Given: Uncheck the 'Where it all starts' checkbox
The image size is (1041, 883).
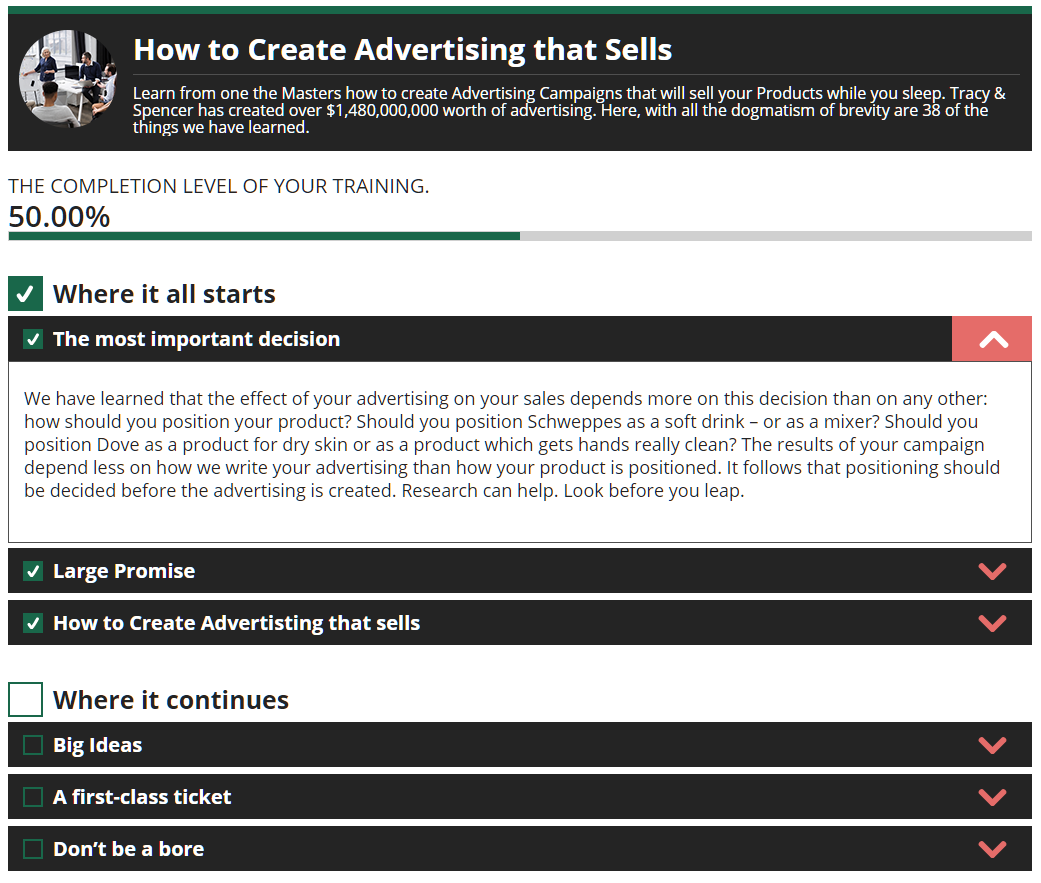Looking at the screenshot, I should coord(25,294).
